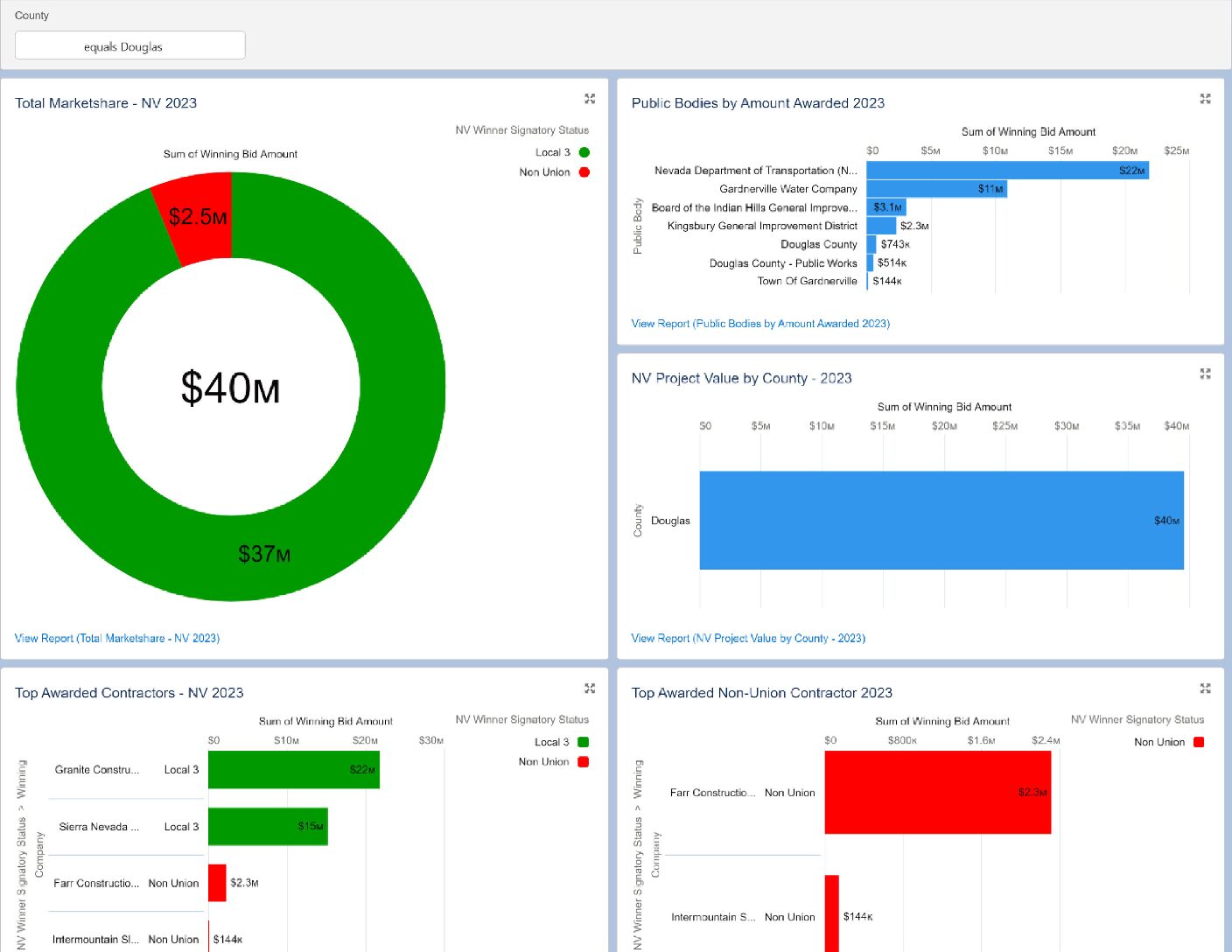Image resolution: width=1232 pixels, height=952 pixels.
Task: Expand Top Awarded Non-Union Contractor widget
Action: click(1205, 689)
